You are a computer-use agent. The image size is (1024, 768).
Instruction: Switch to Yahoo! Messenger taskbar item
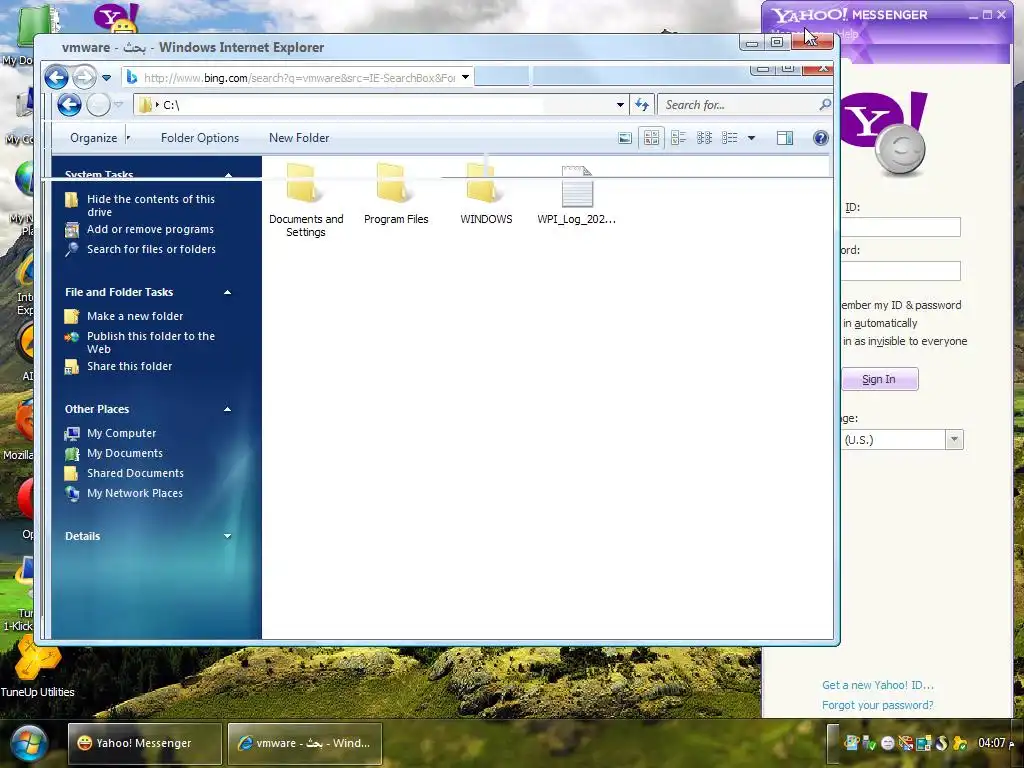click(145, 743)
